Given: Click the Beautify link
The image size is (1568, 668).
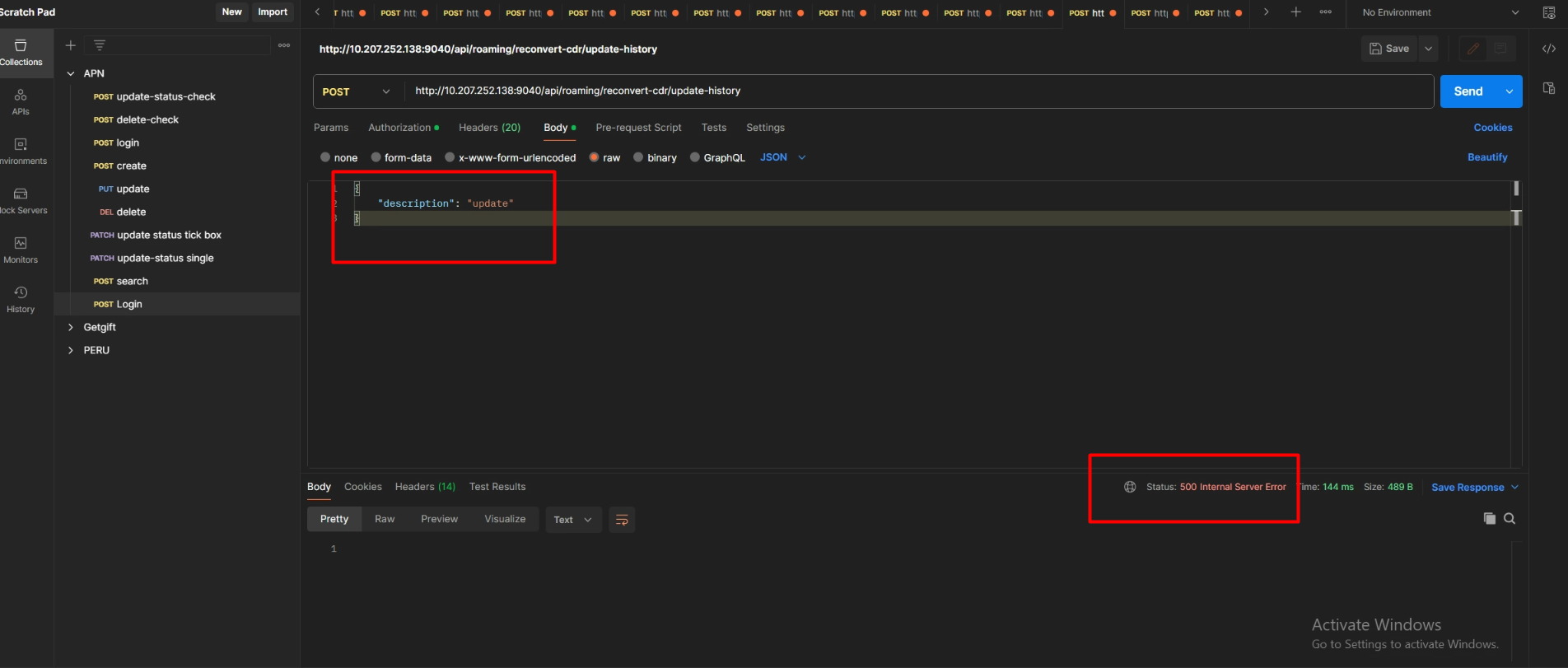Looking at the screenshot, I should pyautogui.click(x=1486, y=157).
